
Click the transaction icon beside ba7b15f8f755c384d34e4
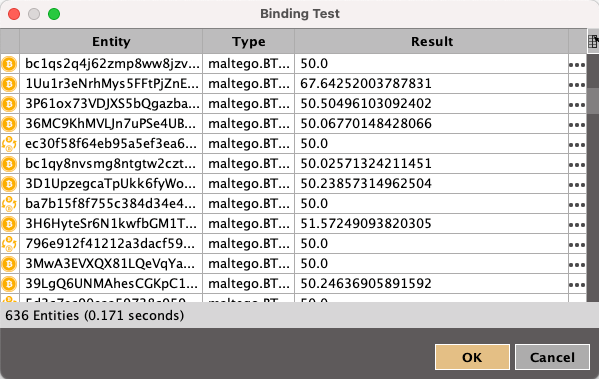pyautogui.click(x=9, y=204)
